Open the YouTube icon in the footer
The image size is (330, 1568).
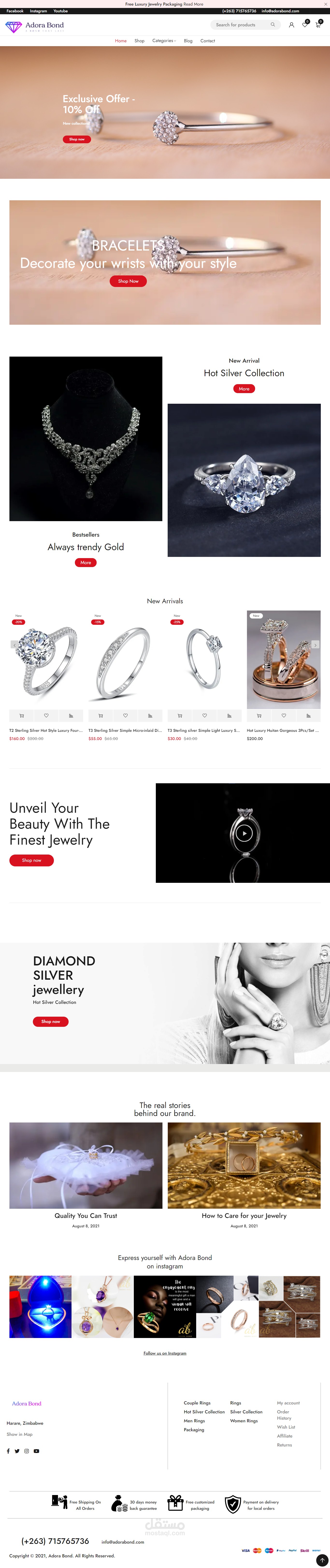[x=36, y=1451]
